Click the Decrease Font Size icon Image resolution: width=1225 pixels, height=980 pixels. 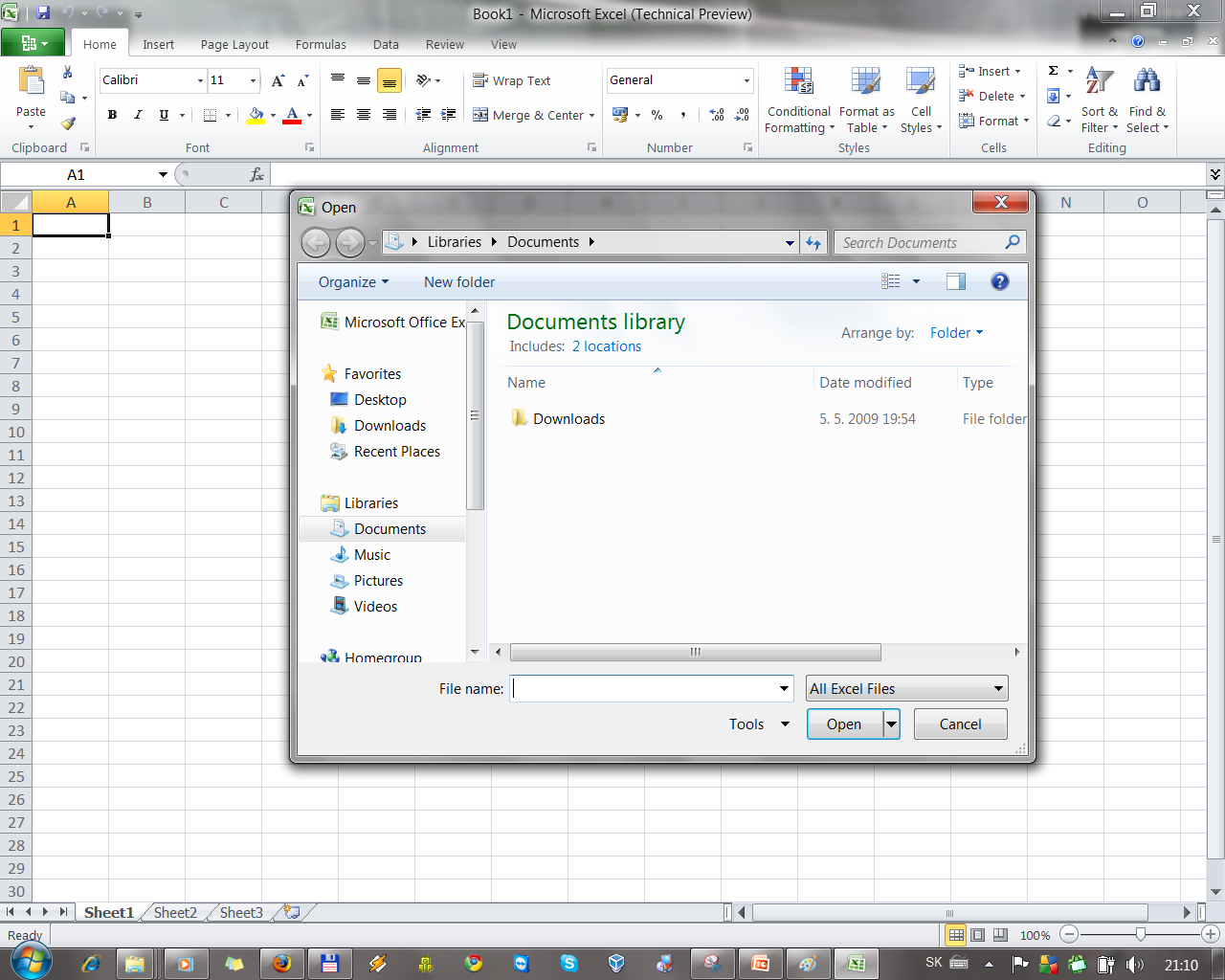tap(302, 80)
